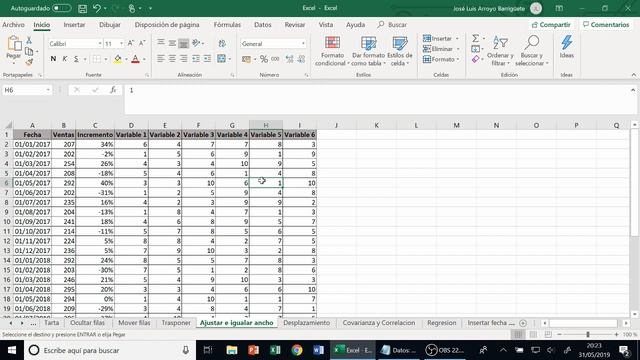Screen dimensions: 640x360
Task: Click the fill color bucket icon
Action: coord(118,59)
